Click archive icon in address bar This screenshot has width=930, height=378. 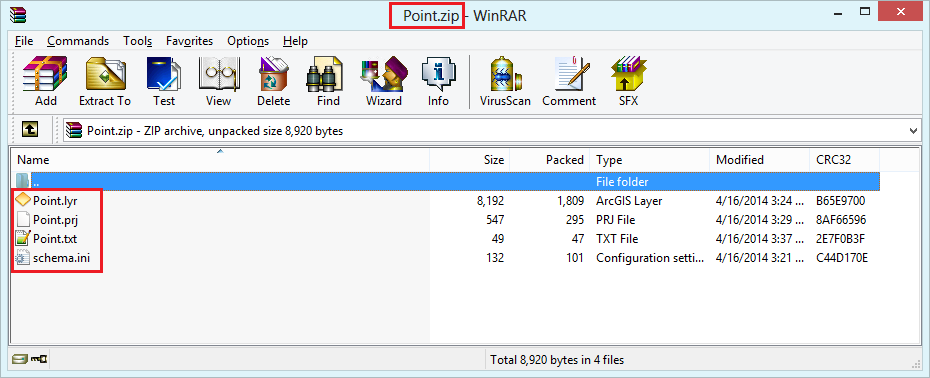pos(73,130)
